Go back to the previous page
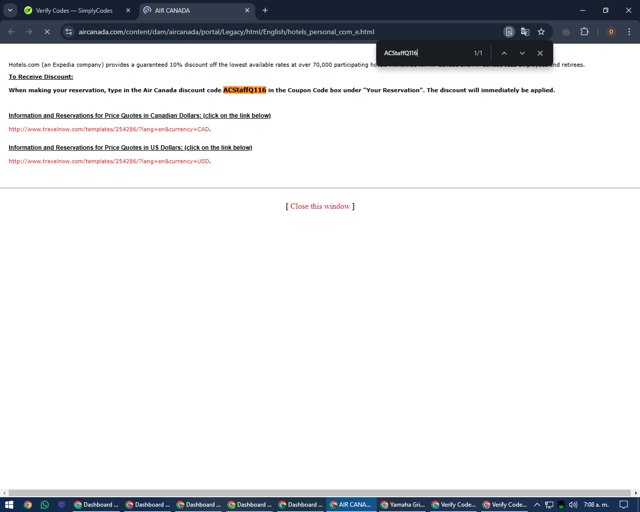 tap(11, 32)
